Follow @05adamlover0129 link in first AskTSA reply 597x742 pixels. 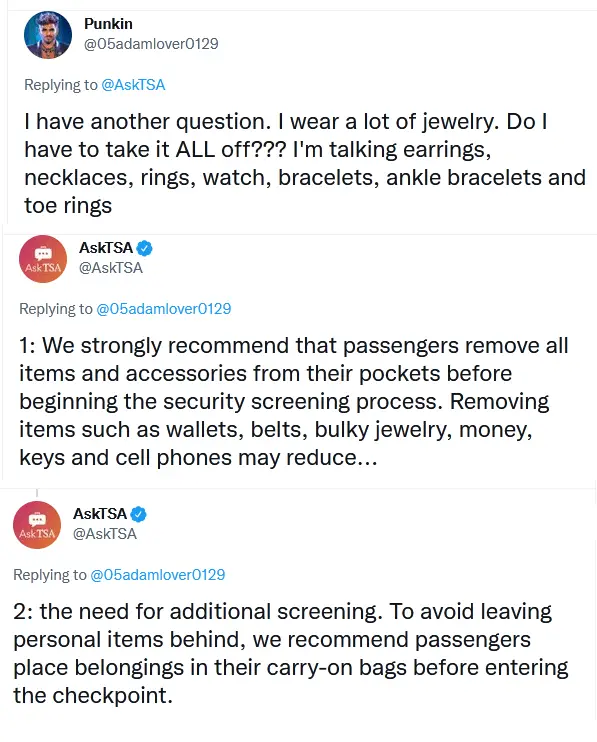click(164, 309)
